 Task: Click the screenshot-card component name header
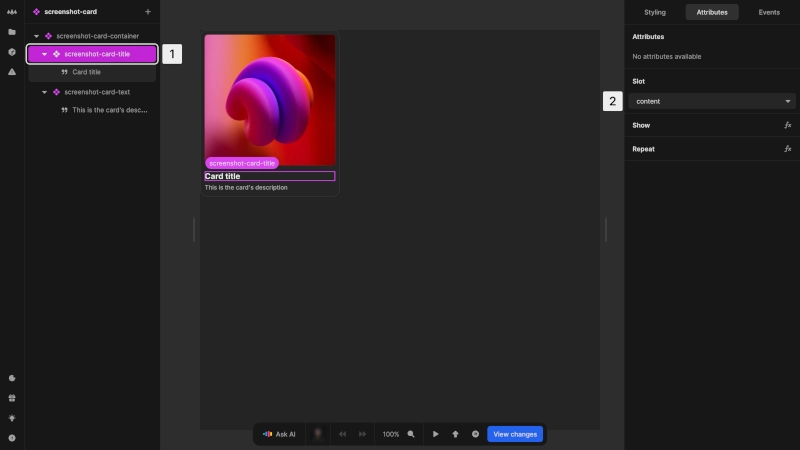70,12
